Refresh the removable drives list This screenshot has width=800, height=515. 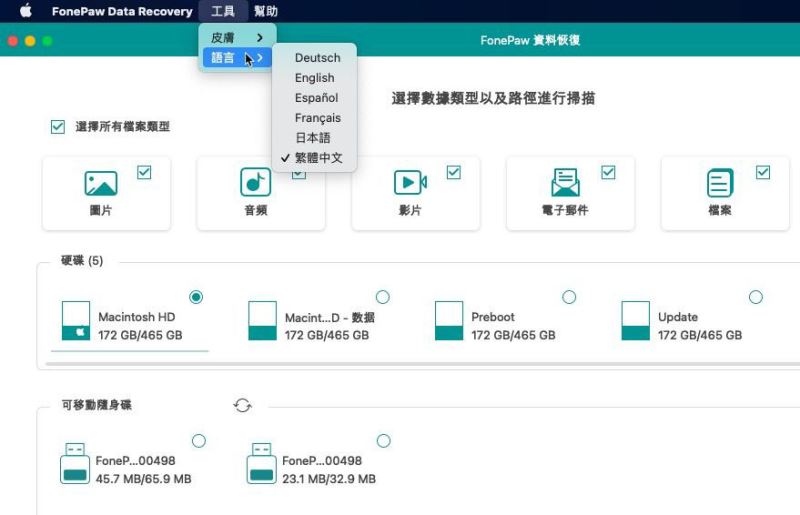(242, 405)
